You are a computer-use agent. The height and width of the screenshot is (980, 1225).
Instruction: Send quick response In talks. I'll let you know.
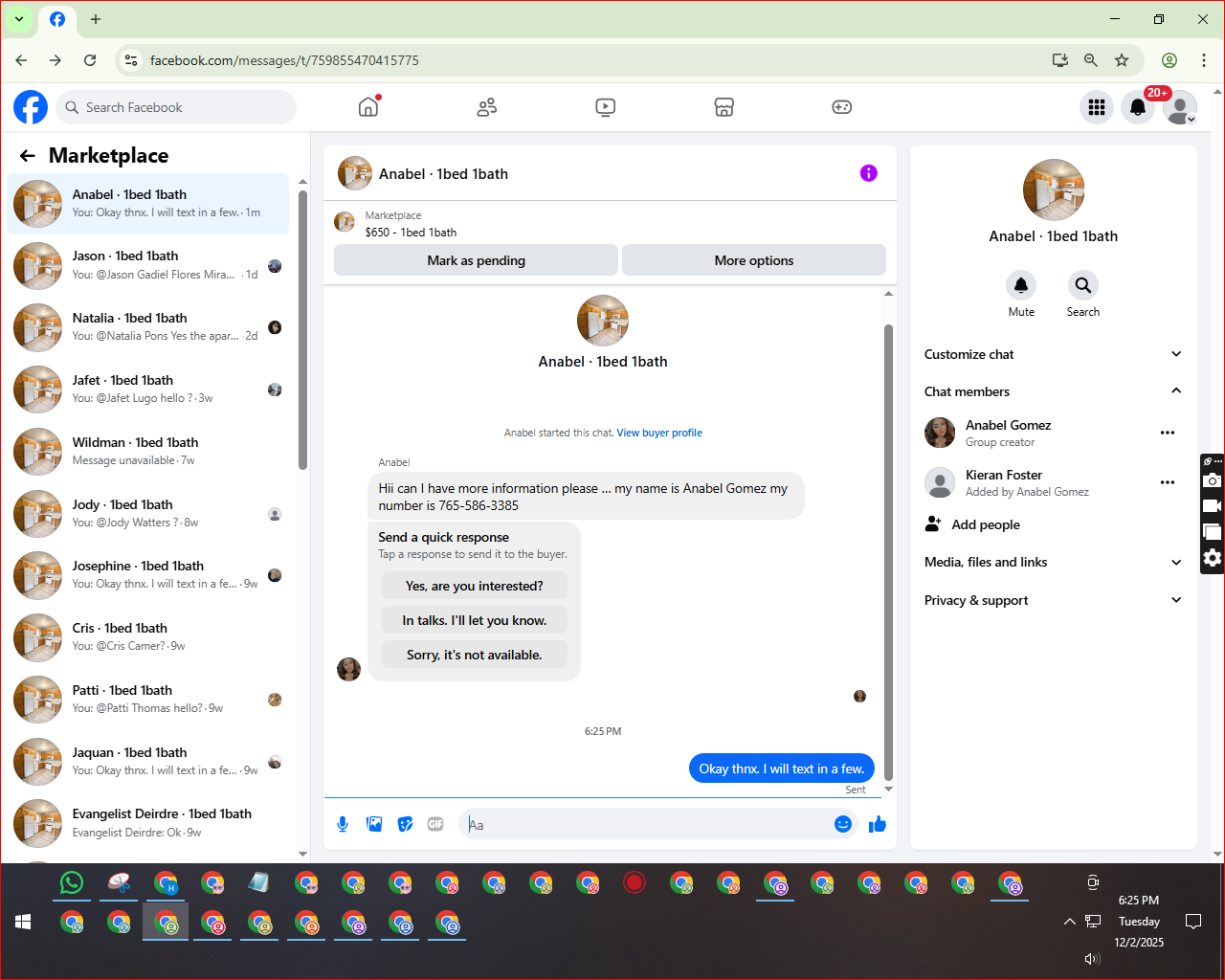click(x=474, y=620)
